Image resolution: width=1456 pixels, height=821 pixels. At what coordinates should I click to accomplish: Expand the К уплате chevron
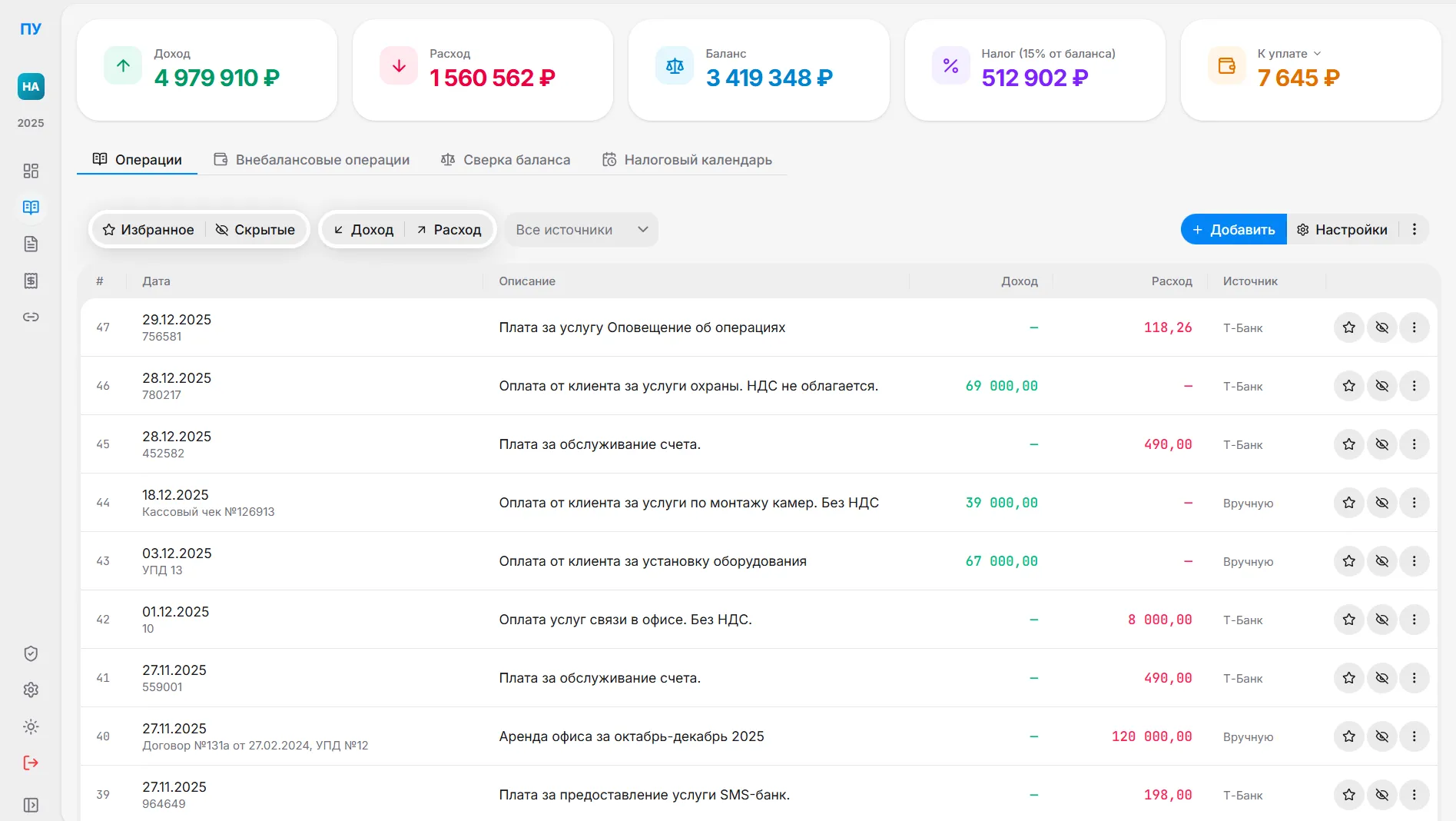click(x=1317, y=54)
